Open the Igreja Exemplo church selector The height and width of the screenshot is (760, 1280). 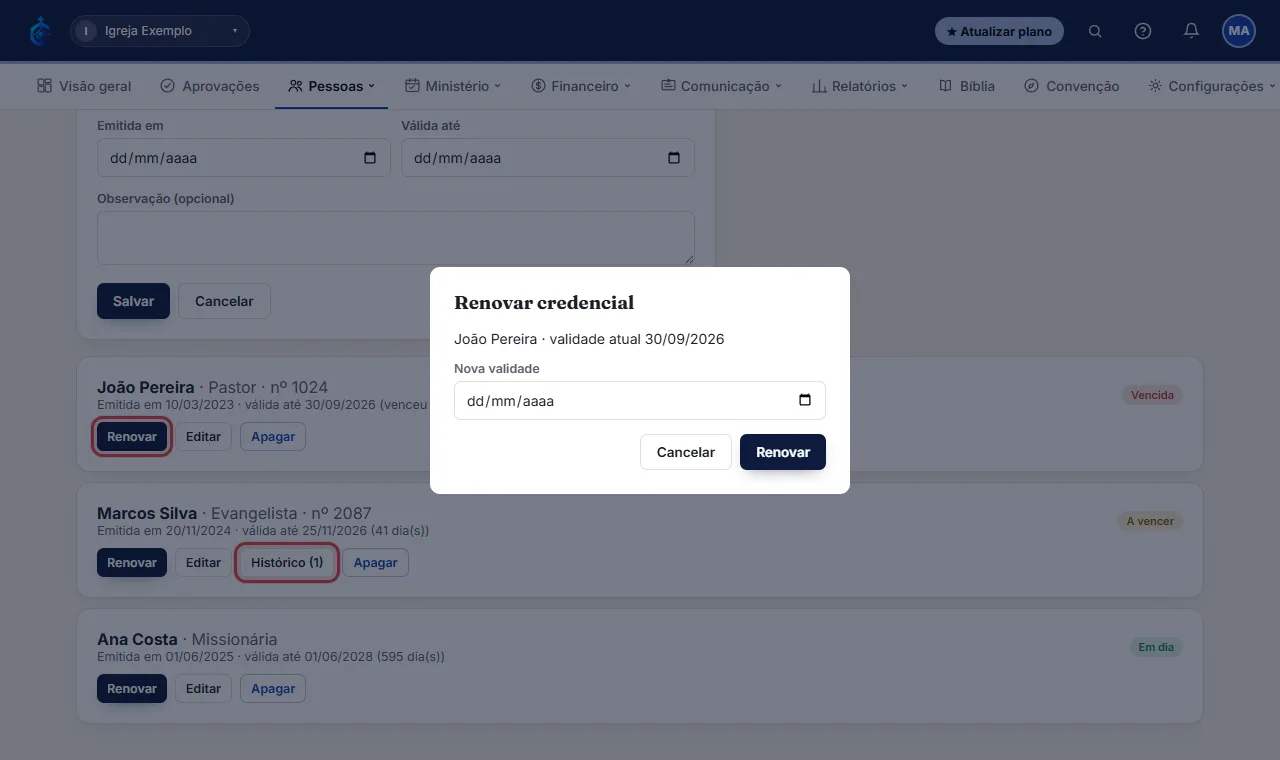point(160,31)
